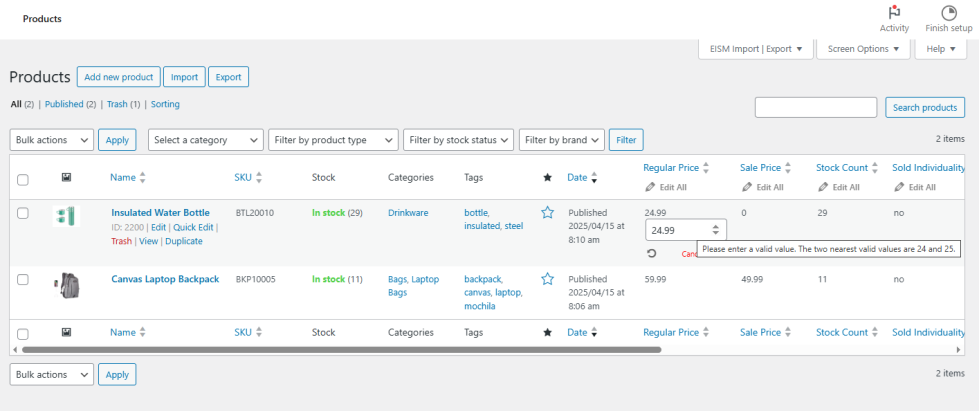Click the Add new product button
Screen dimensions: 979x411
pos(118,77)
